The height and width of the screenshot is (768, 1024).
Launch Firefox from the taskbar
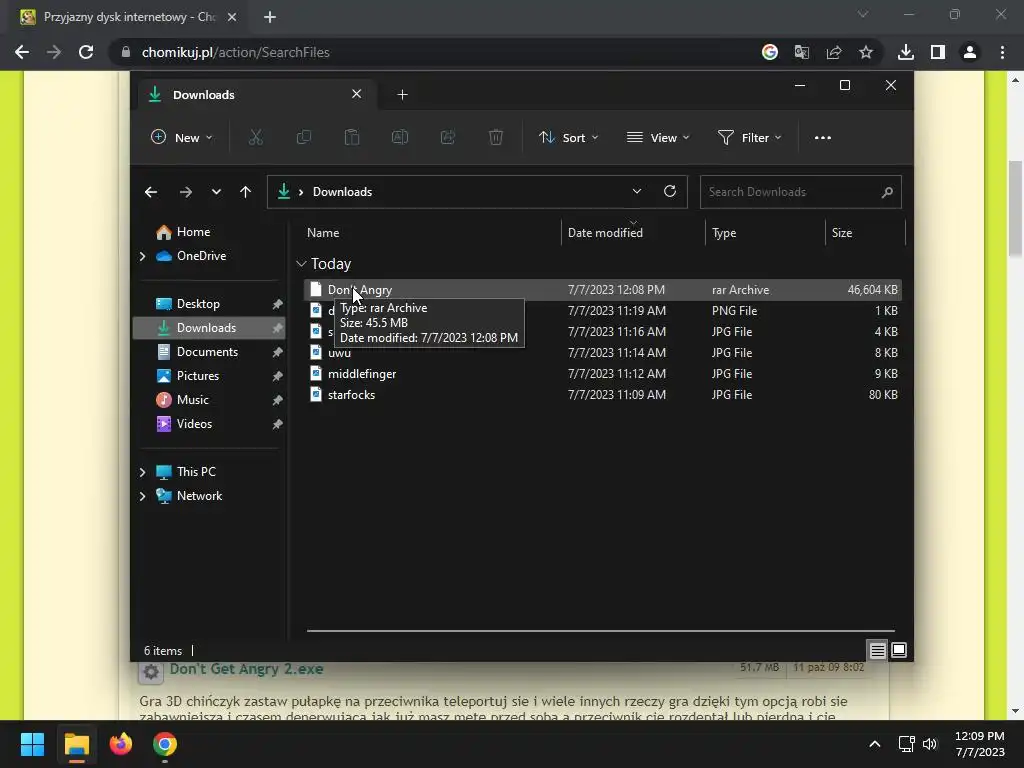(121, 744)
